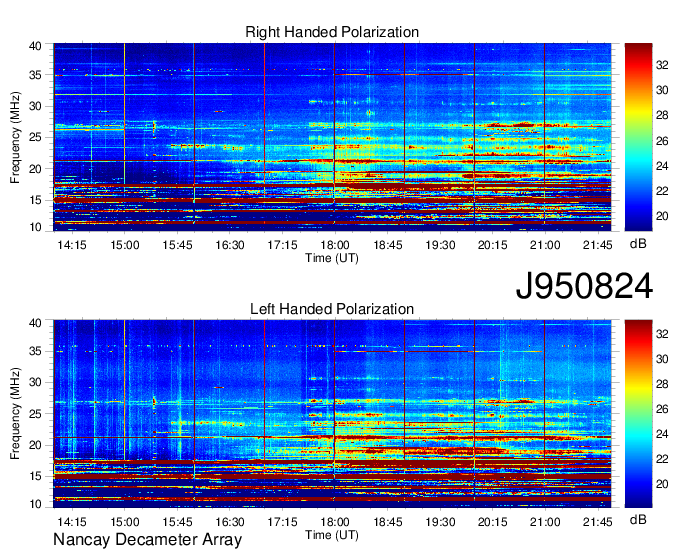Click the right-handed plot's color scale bar
This screenshot has height=552, width=680.
638,137
